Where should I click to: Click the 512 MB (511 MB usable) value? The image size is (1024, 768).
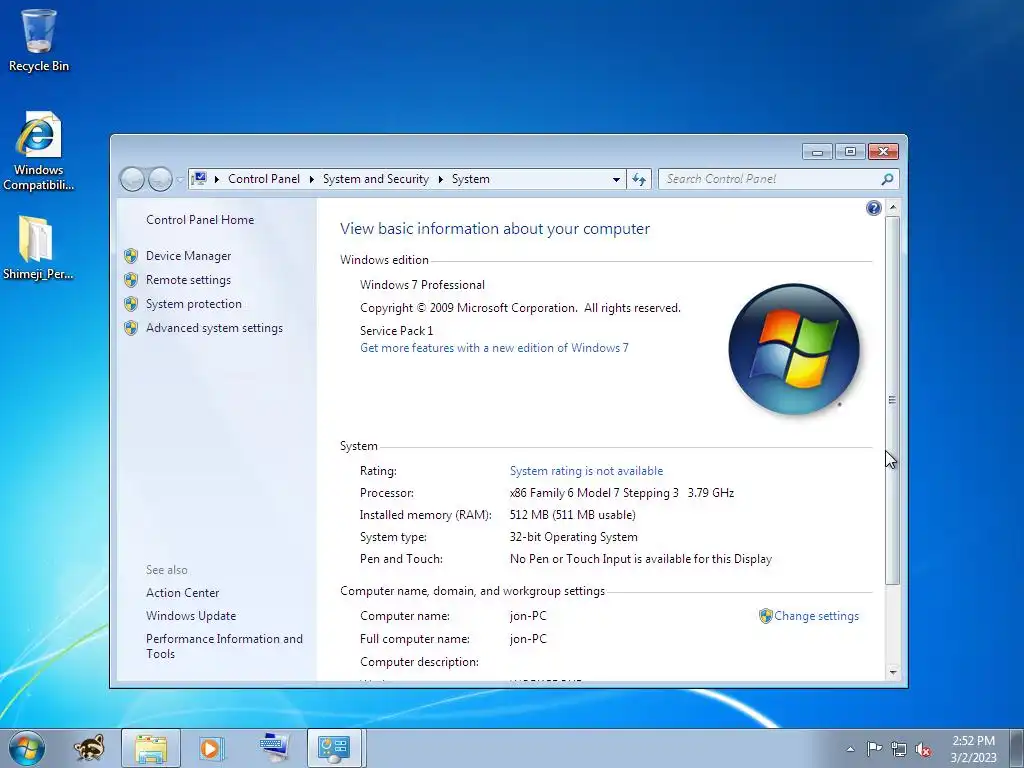pos(573,515)
